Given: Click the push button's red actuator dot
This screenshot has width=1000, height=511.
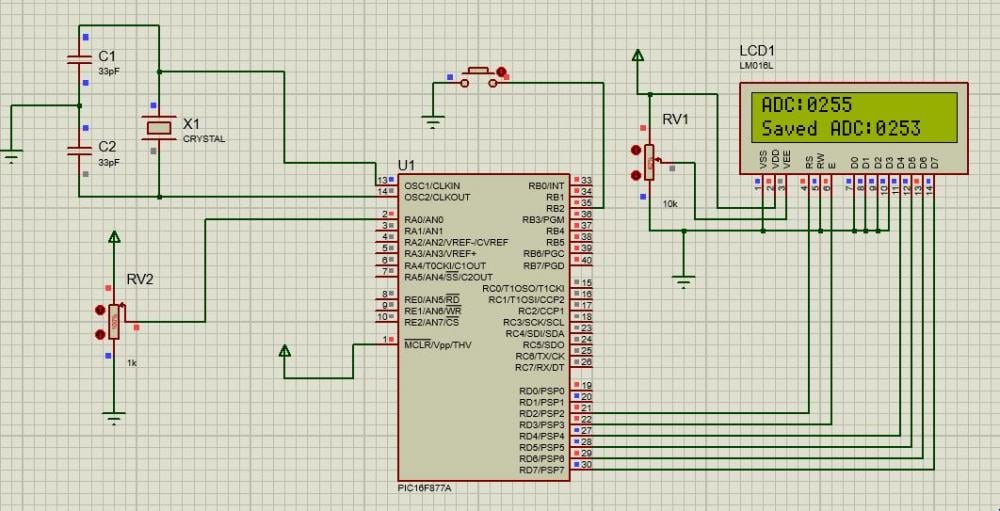Looking at the screenshot, I should pos(502,73).
